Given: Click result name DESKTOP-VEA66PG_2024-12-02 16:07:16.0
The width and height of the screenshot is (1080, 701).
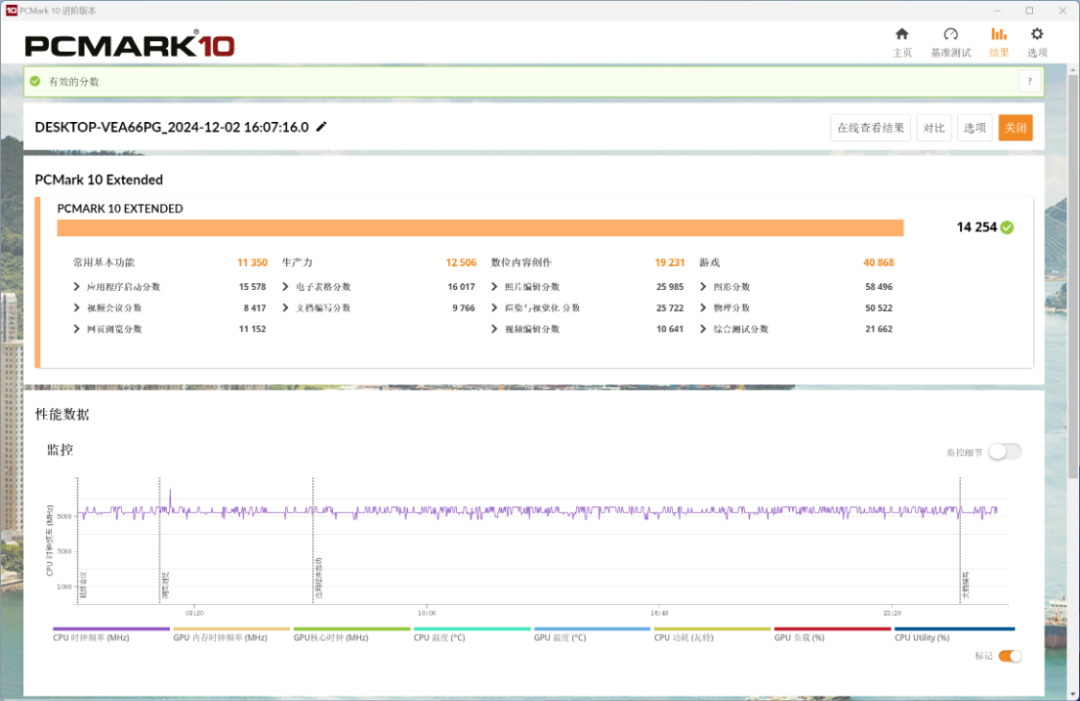Looking at the screenshot, I should pyautogui.click(x=172, y=127).
